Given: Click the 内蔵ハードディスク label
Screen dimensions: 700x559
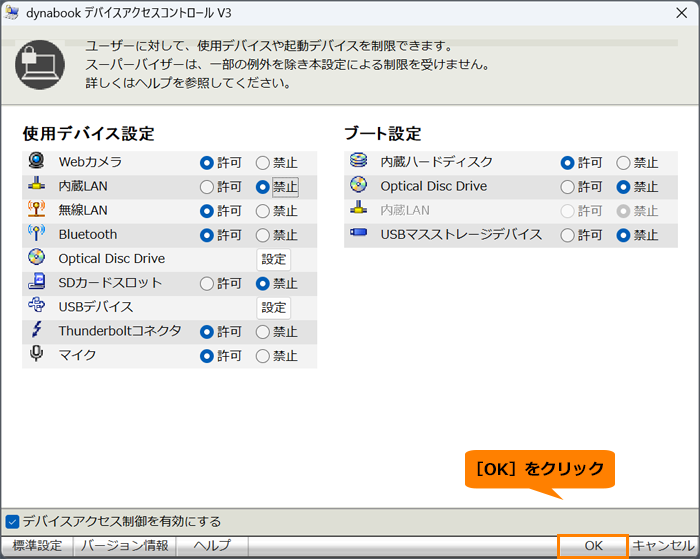Looking at the screenshot, I should (436, 162).
